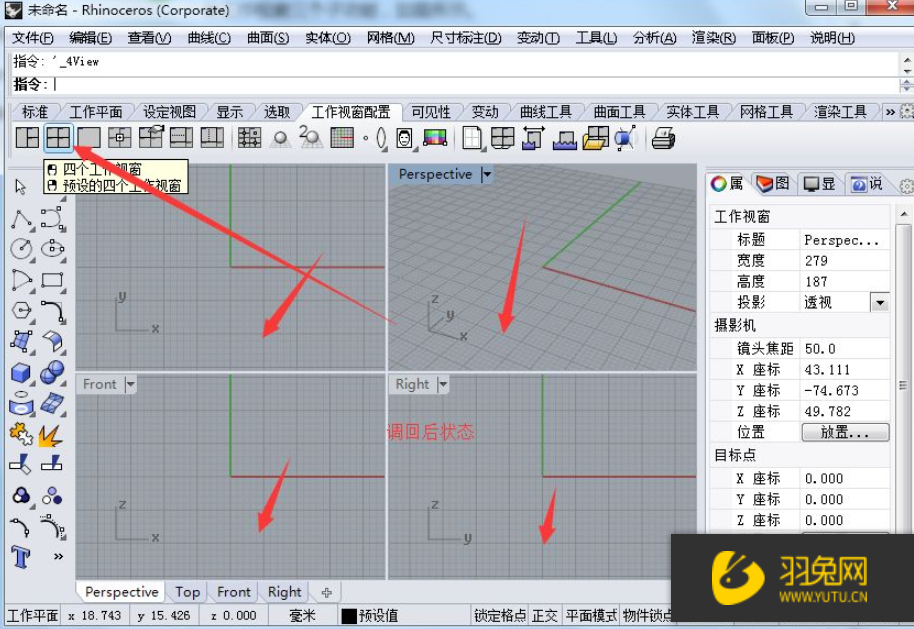Click the yellow stacked folders toolbar icon
The image size is (914, 629).
point(595,139)
